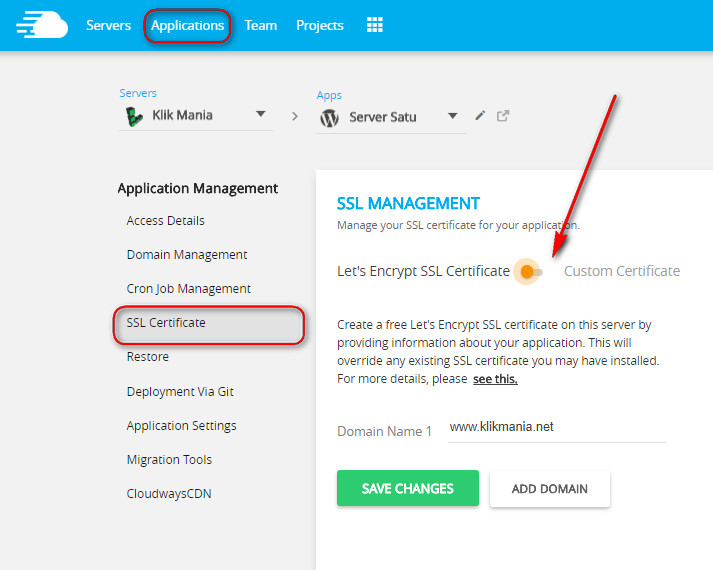
Task: Click the SSL MANAGEMENT heading
Action: [x=408, y=204]
